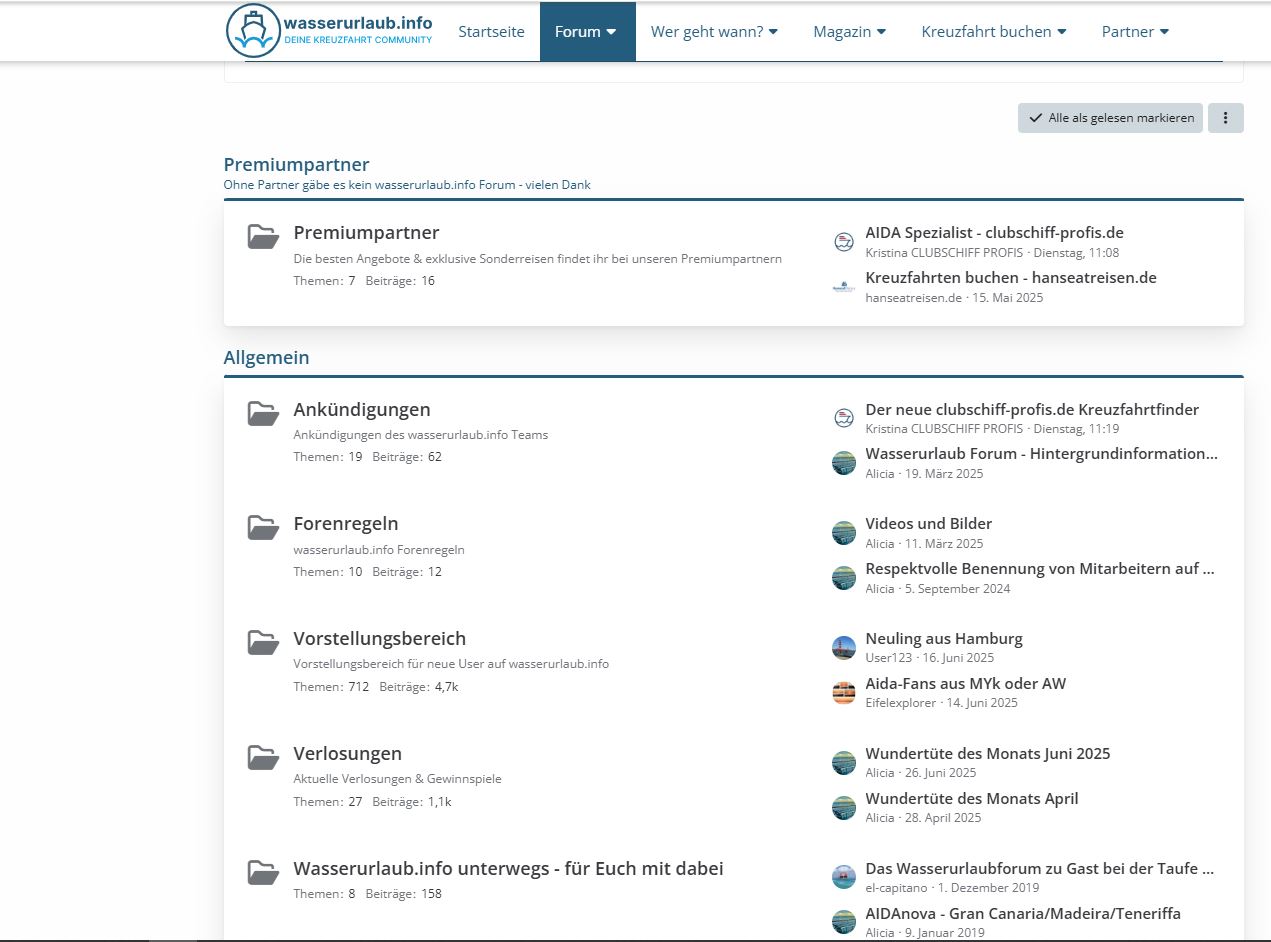Click el-capitano avatar beside Wasserurlaubforum zu Gast

click(844, 877)
